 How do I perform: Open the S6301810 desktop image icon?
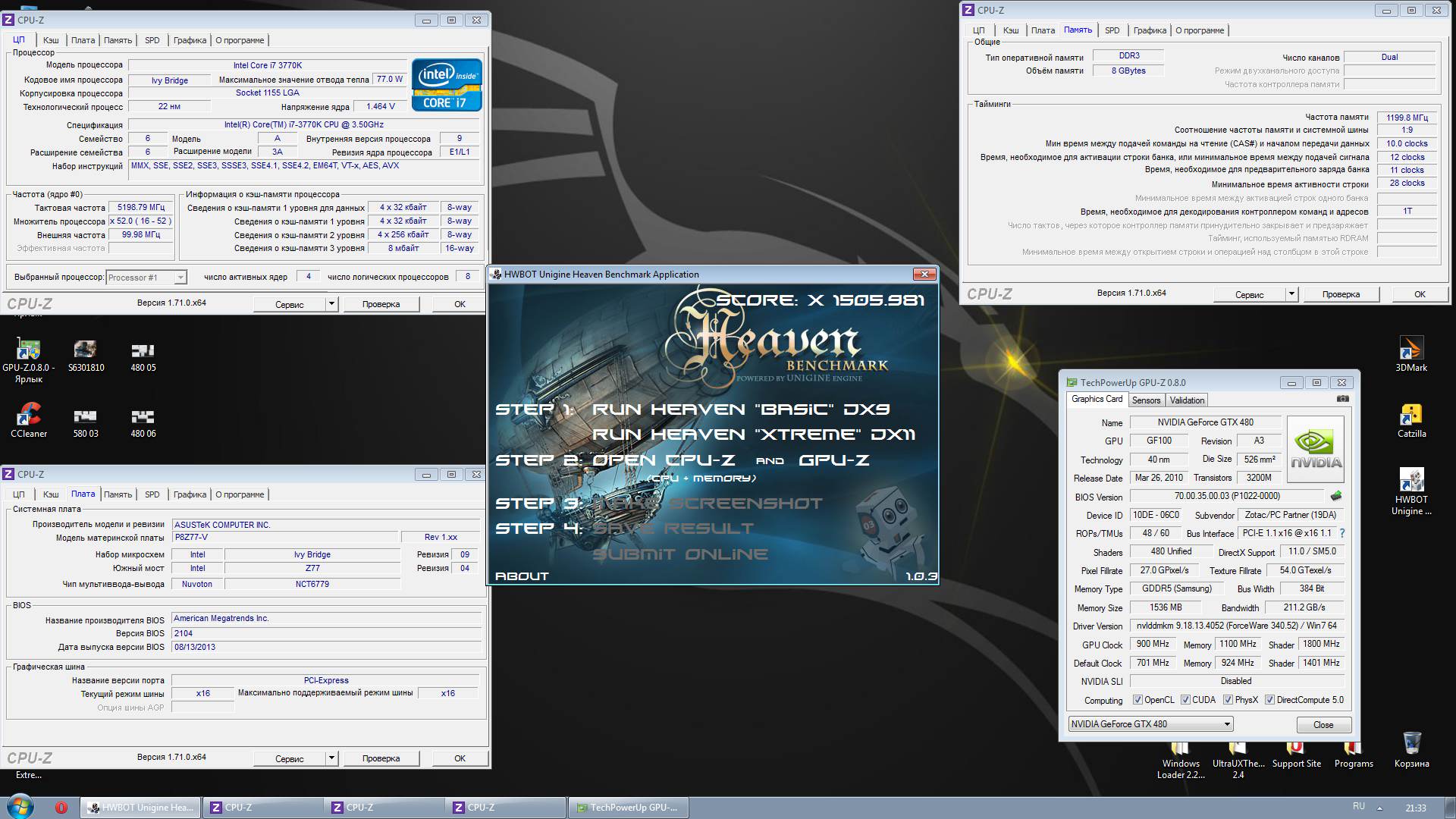pyautogui.click(x=86, y=356)
